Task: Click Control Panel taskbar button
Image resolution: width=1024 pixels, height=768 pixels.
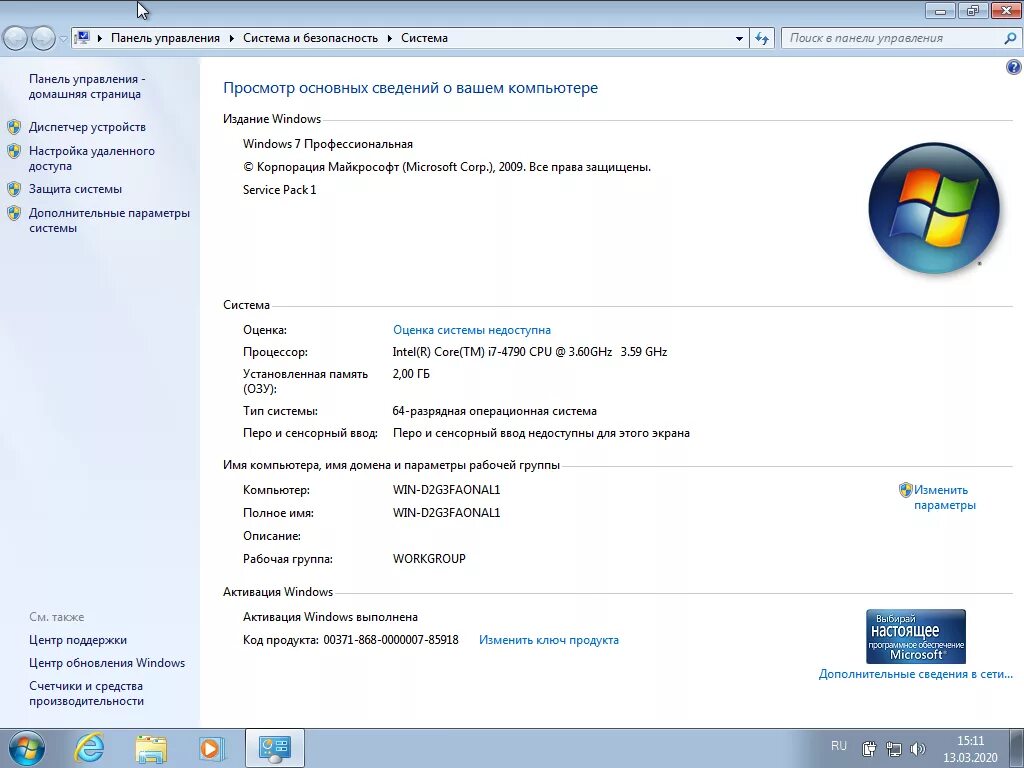Action: click(x=274, y=748)
